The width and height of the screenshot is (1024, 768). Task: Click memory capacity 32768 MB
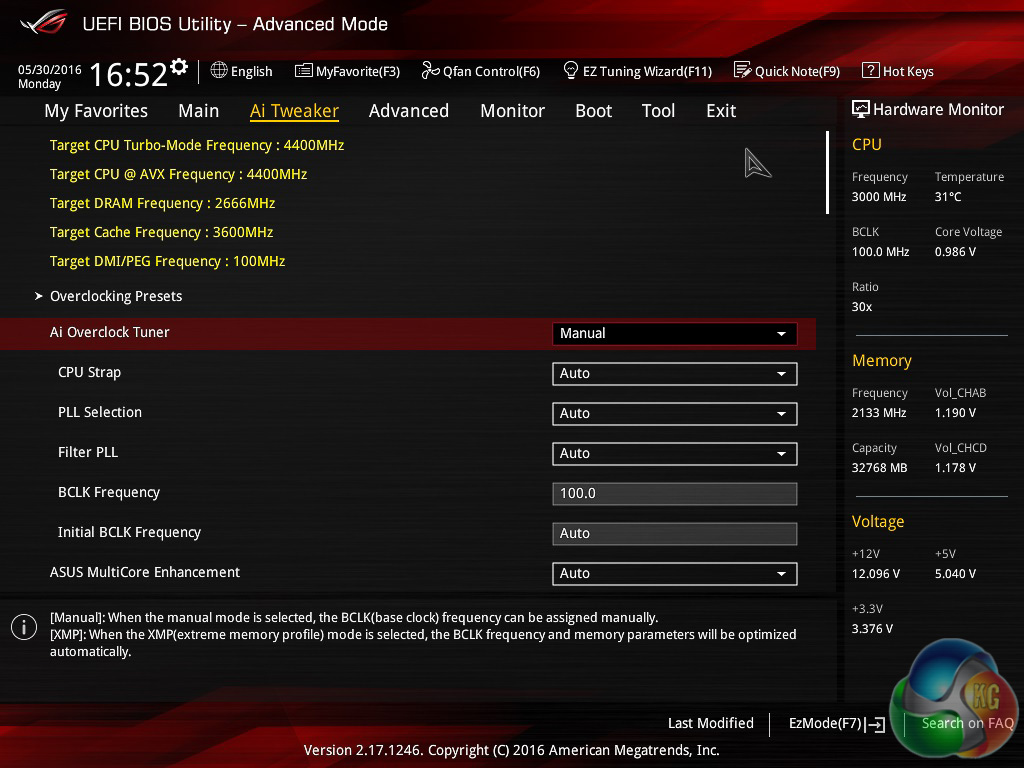point(880,468)
